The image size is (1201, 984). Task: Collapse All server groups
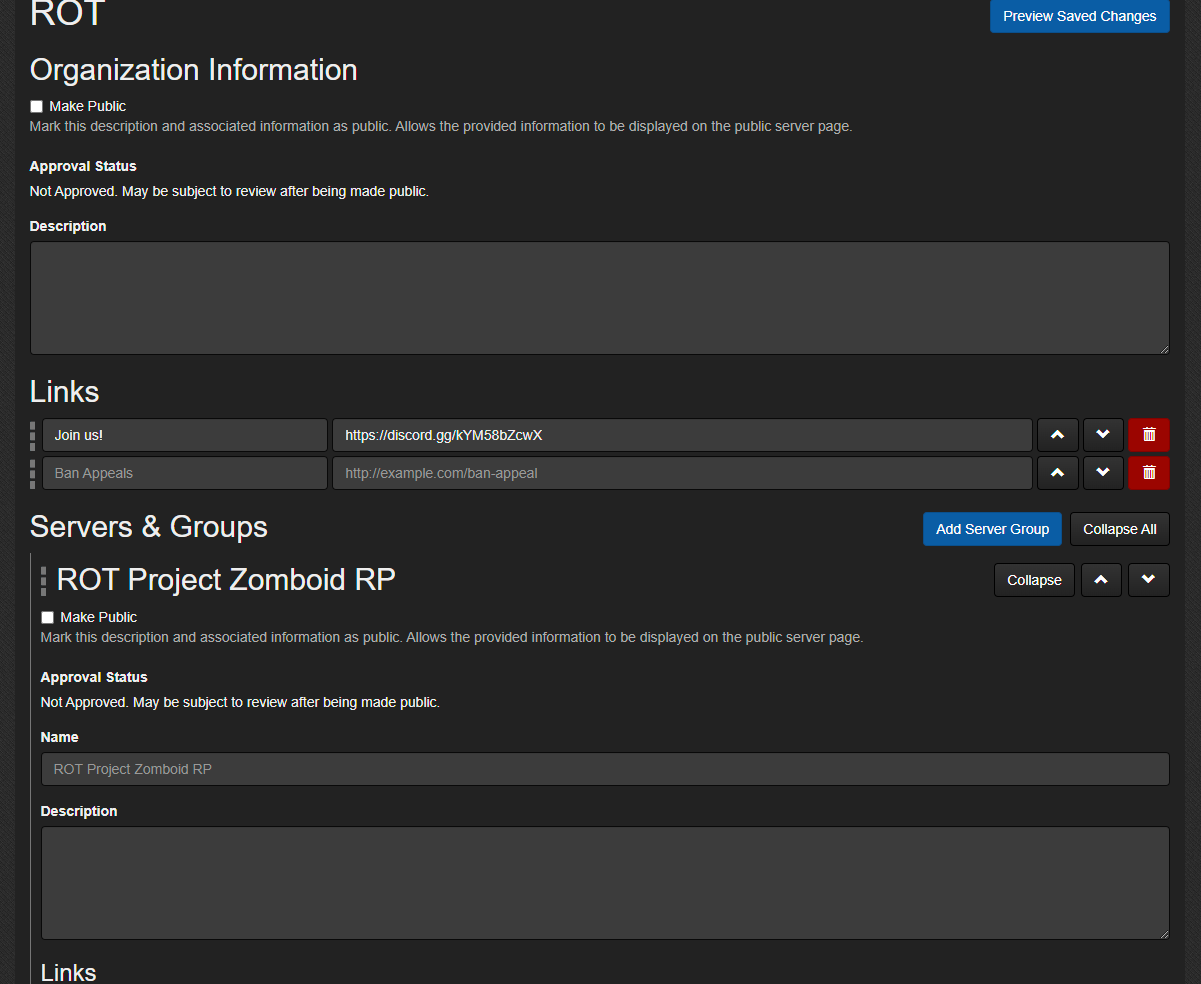pos(1119,528)
